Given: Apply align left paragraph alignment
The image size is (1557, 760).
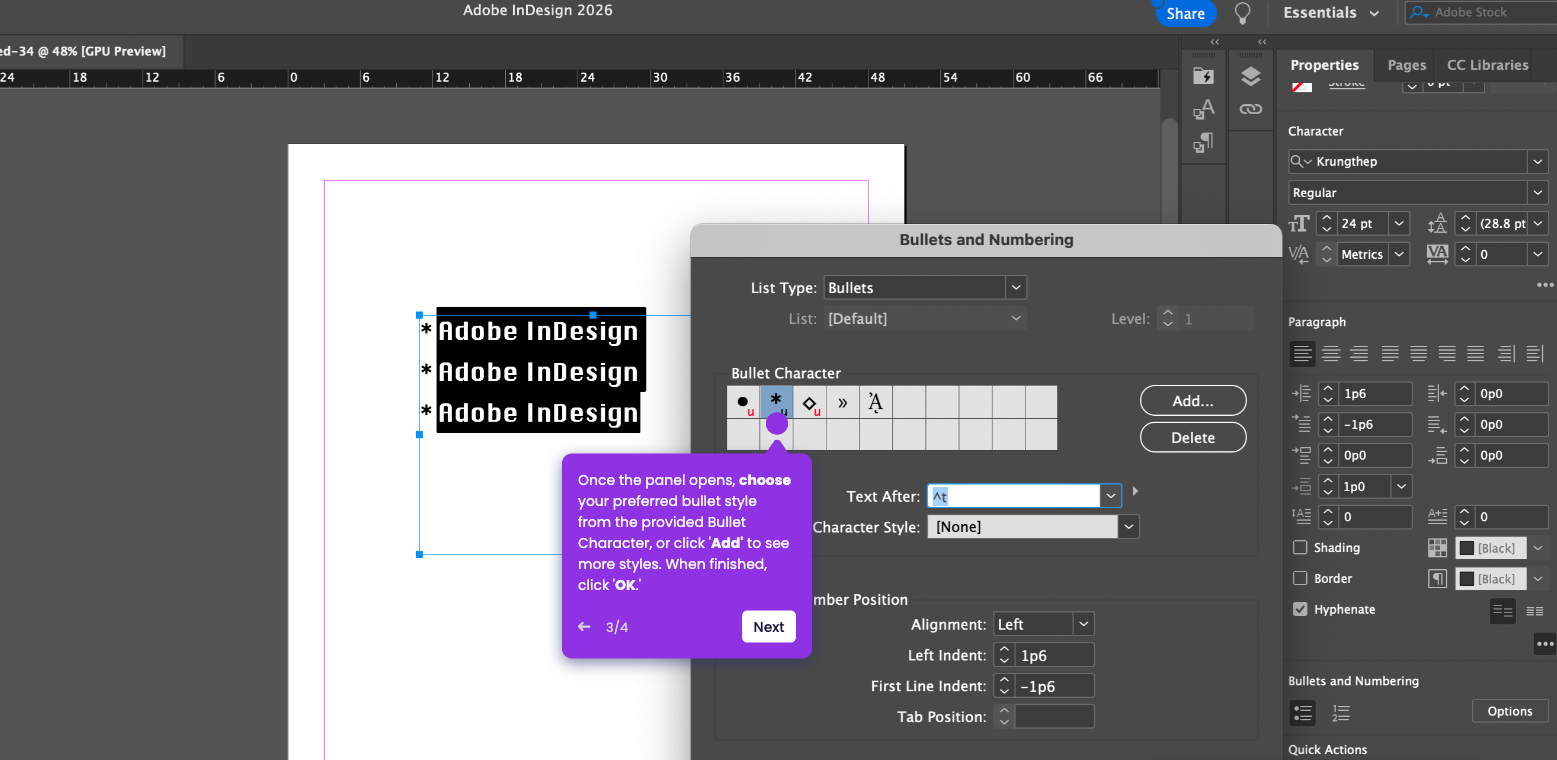Looking at the screenshot, I should point(1302,353).
